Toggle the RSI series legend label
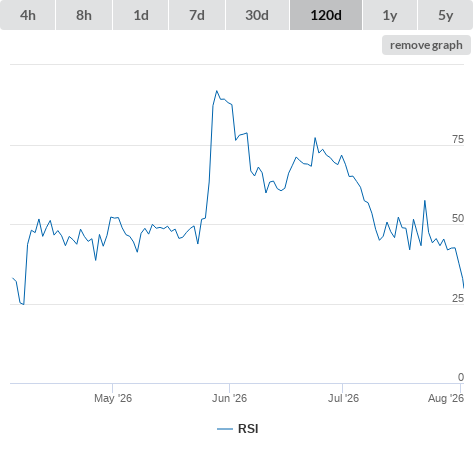 click(248, 429)
